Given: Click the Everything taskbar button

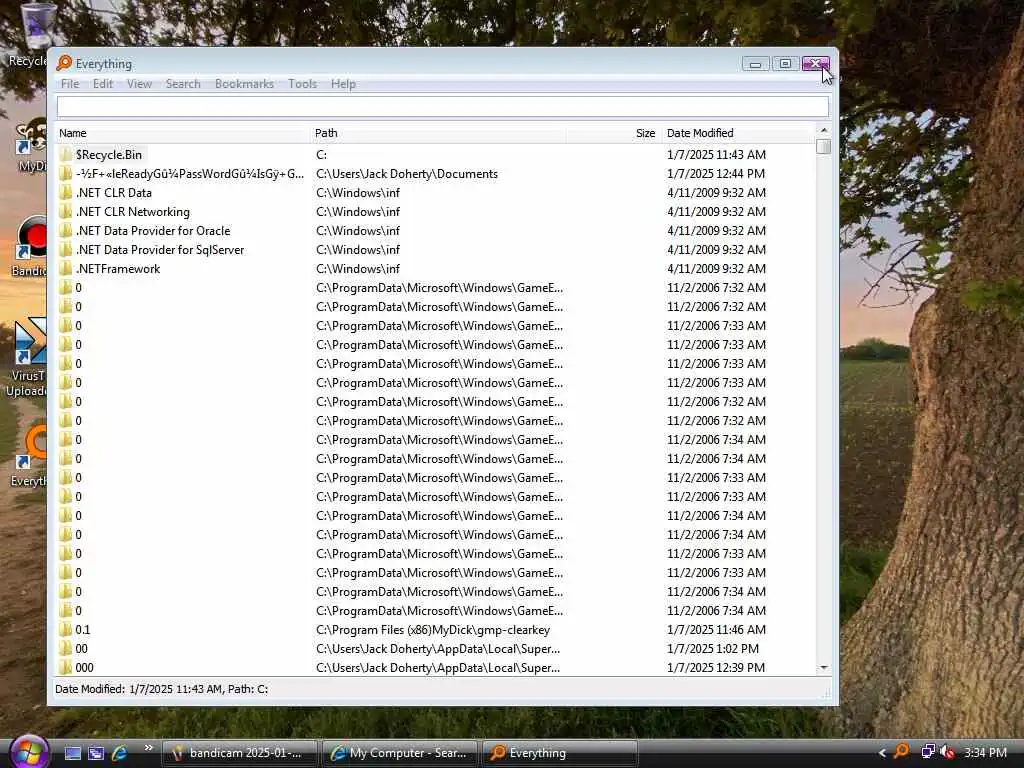Looking at the screenshot, I should coord(559,753).
